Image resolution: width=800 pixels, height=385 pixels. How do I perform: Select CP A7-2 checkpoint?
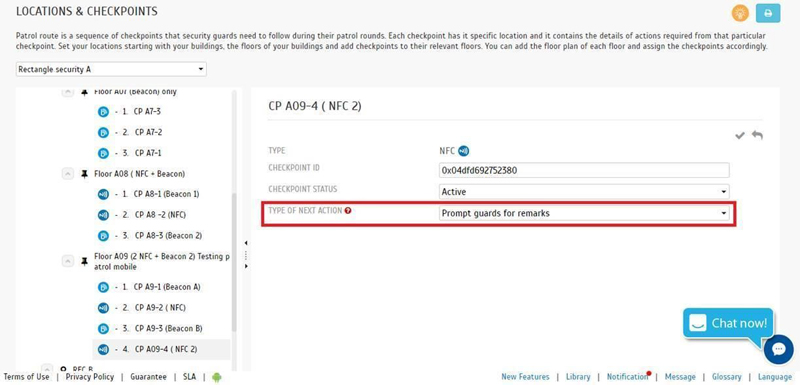pyautogui.click(x=148, y=133)
